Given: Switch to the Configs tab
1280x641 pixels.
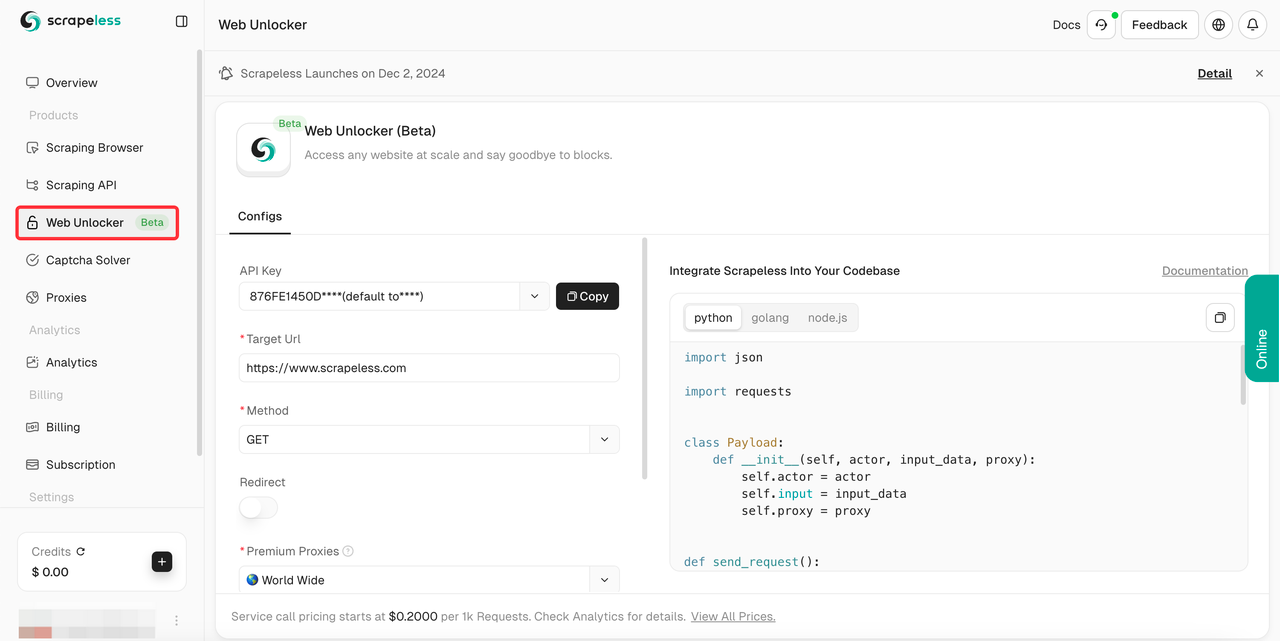Looking at the screenshot, I should [260, 217].
